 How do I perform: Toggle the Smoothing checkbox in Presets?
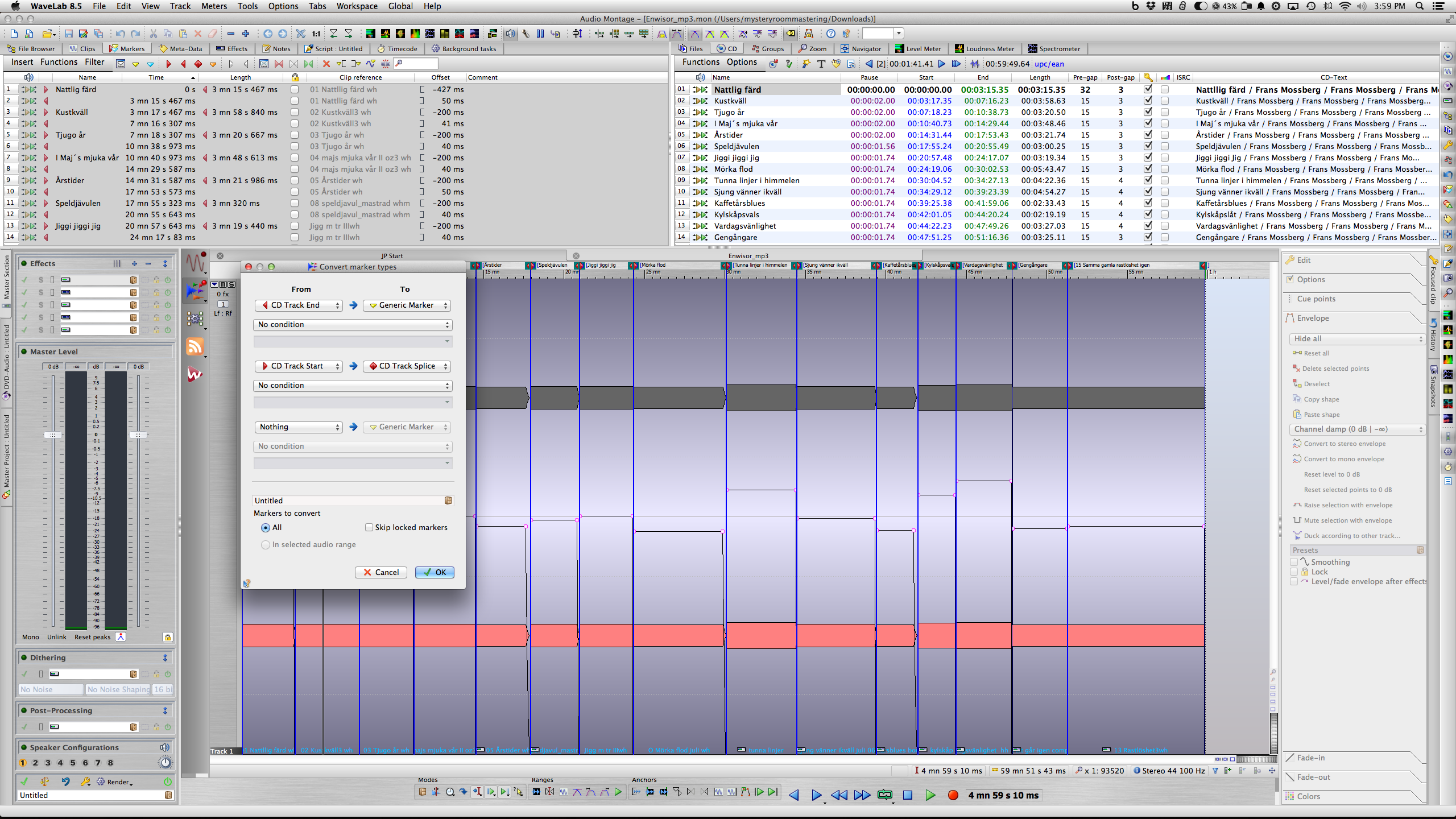click(x=1294, y=562)
